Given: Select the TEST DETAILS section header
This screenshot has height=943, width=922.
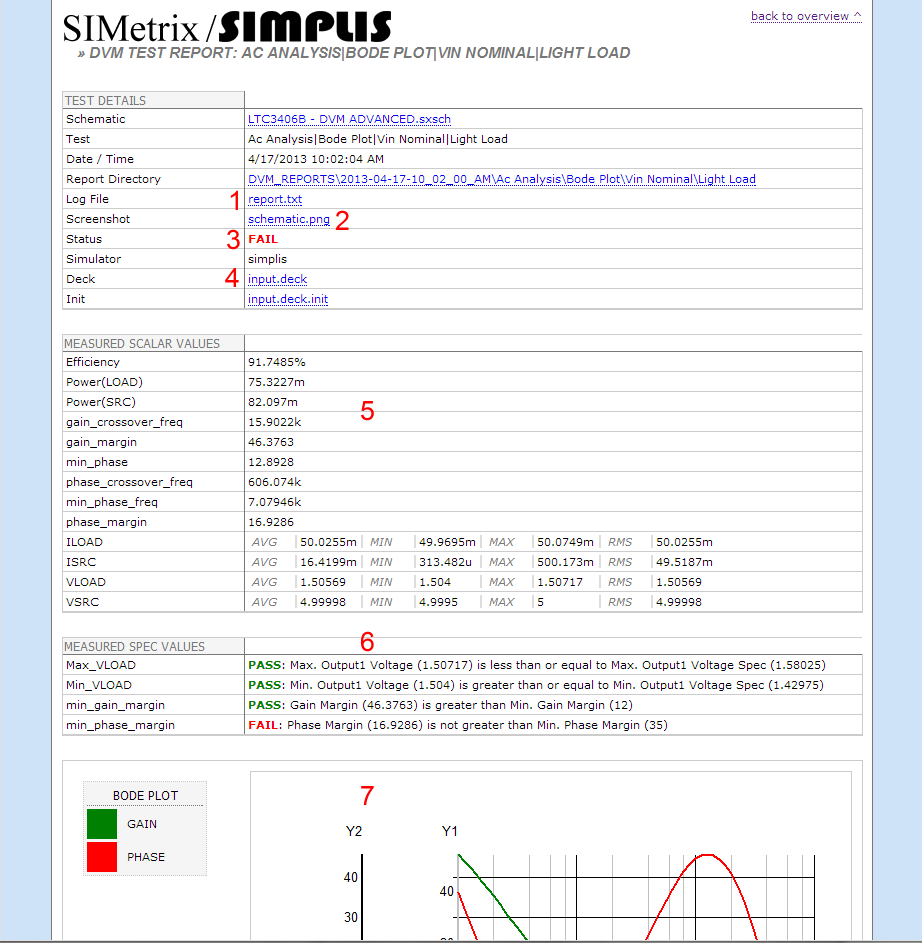Looking at the screenshot, I should 107,99.
